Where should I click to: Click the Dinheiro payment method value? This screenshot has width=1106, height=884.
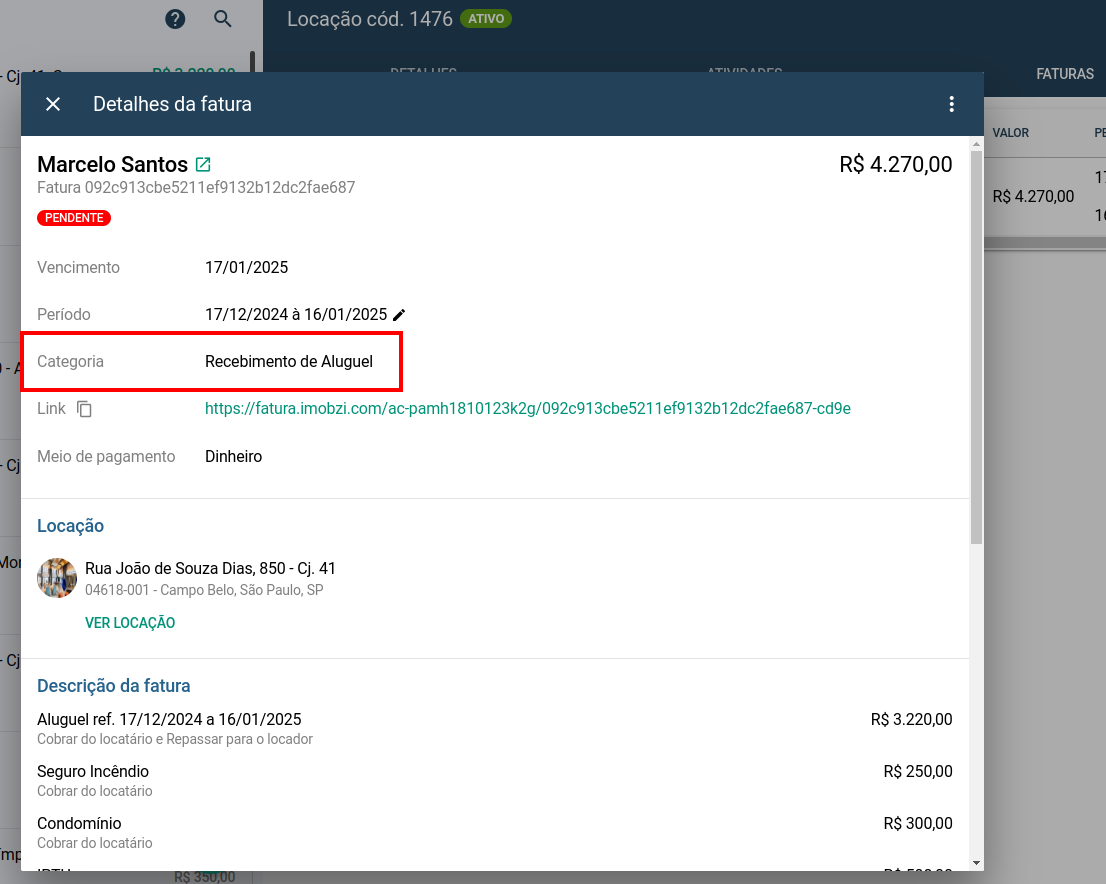pos(233,456)
